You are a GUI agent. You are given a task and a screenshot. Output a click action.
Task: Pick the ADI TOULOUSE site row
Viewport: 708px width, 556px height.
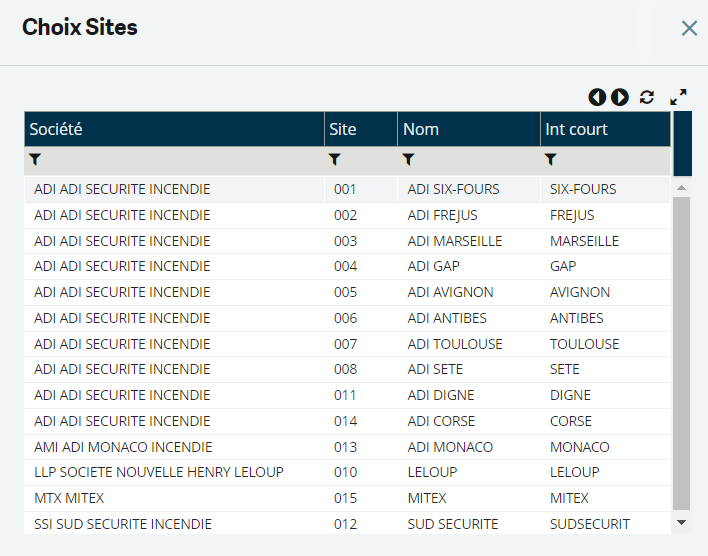coord(455,344)
